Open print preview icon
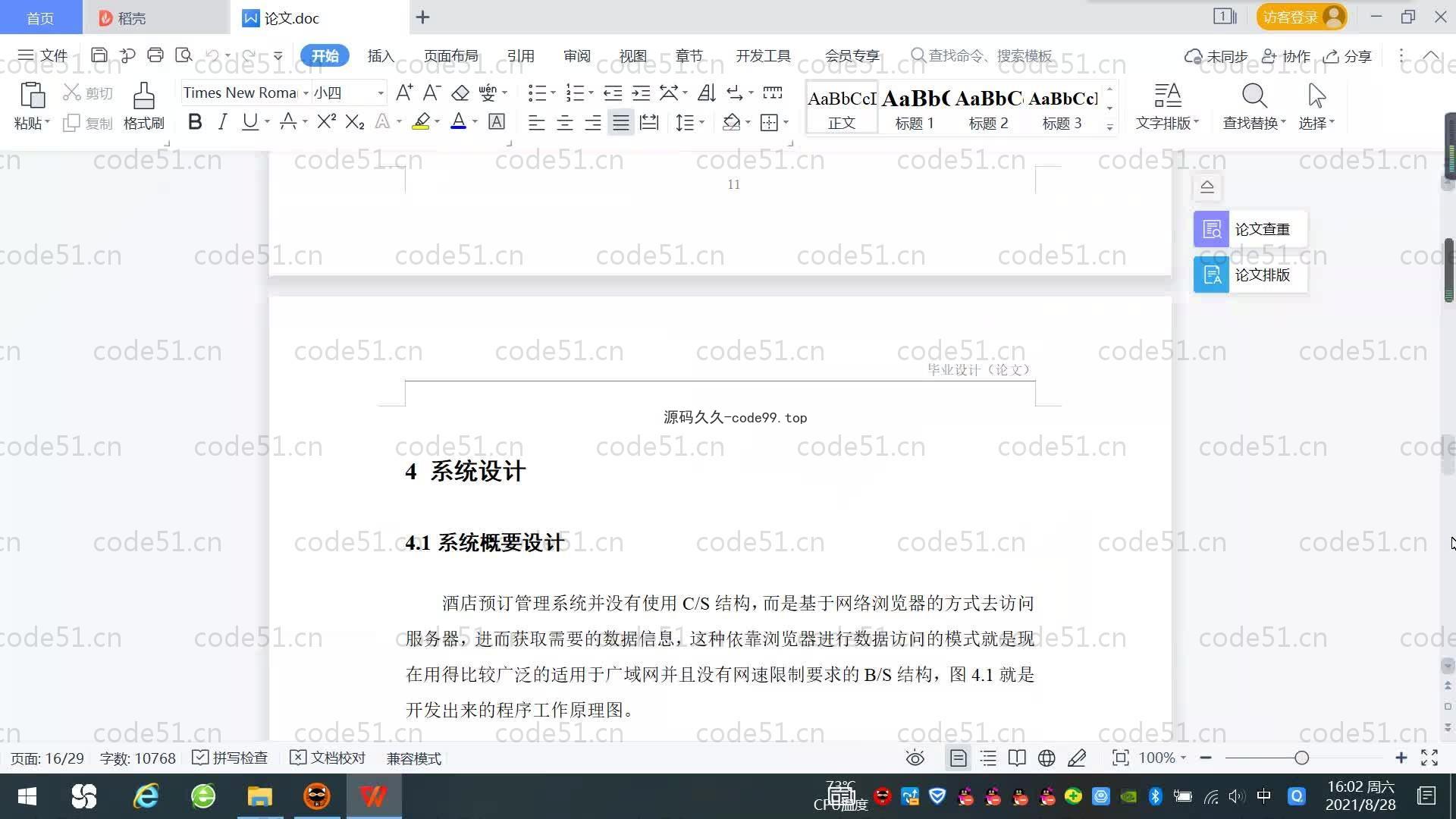Image resolution: width=1456 pixels, height=819 pixels. (184, 55)
